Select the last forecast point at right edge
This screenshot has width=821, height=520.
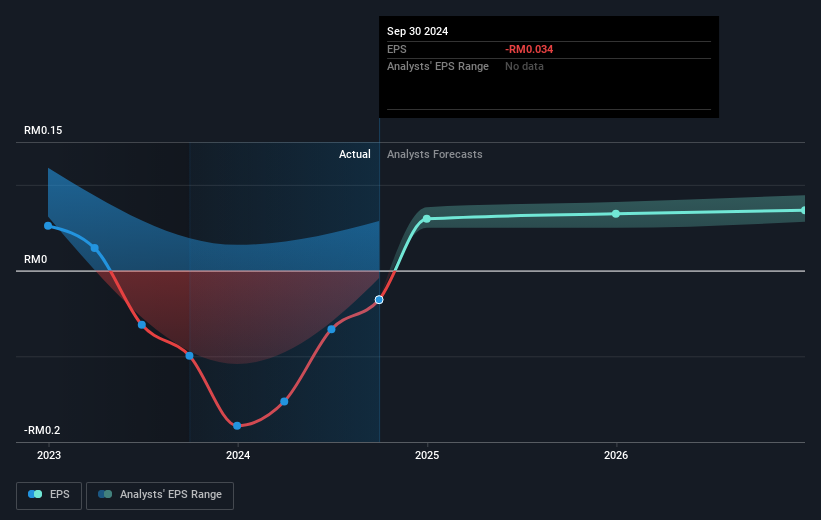pyautogui.click(x=804, y=211)
